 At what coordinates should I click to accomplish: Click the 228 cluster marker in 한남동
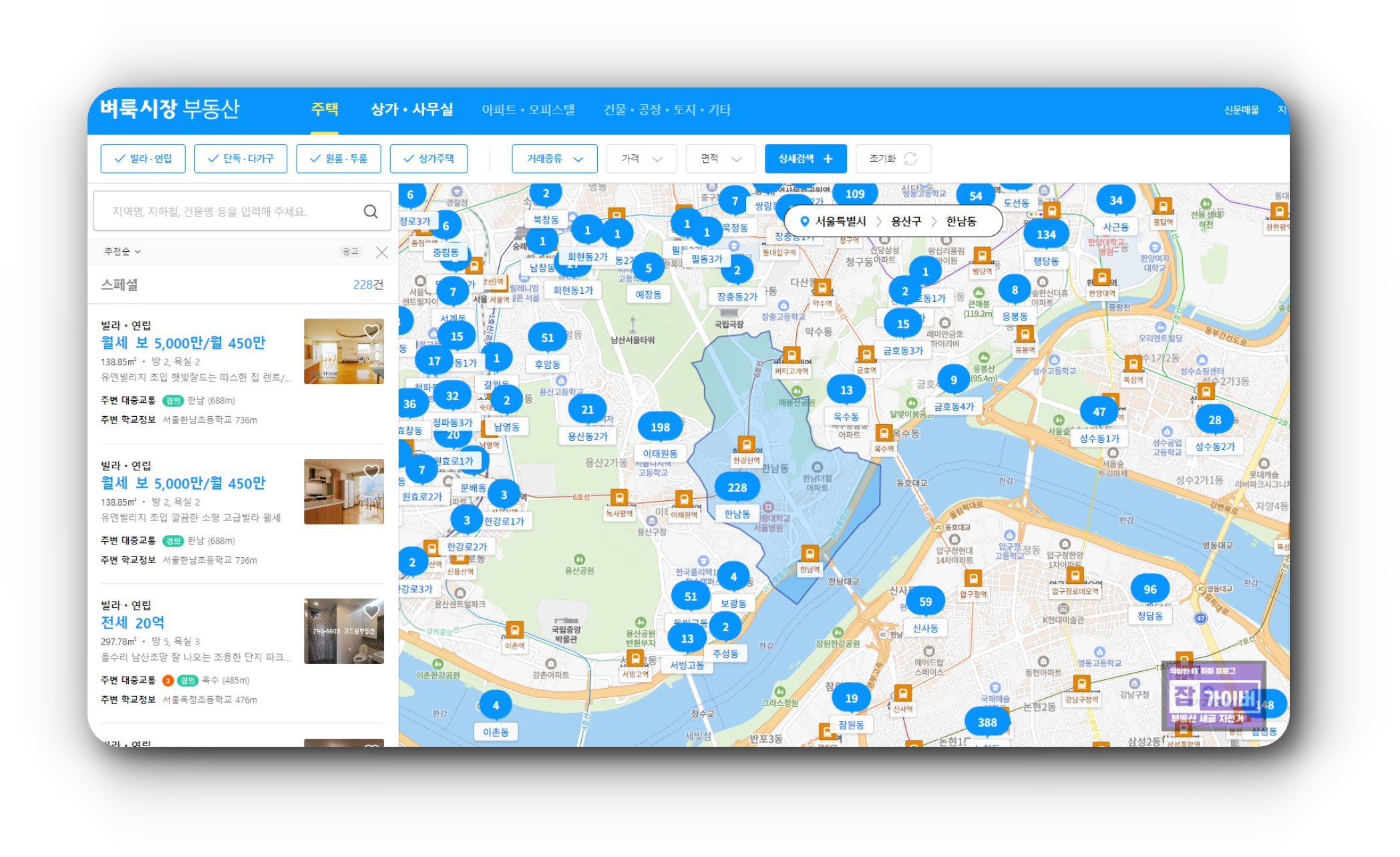737,488
